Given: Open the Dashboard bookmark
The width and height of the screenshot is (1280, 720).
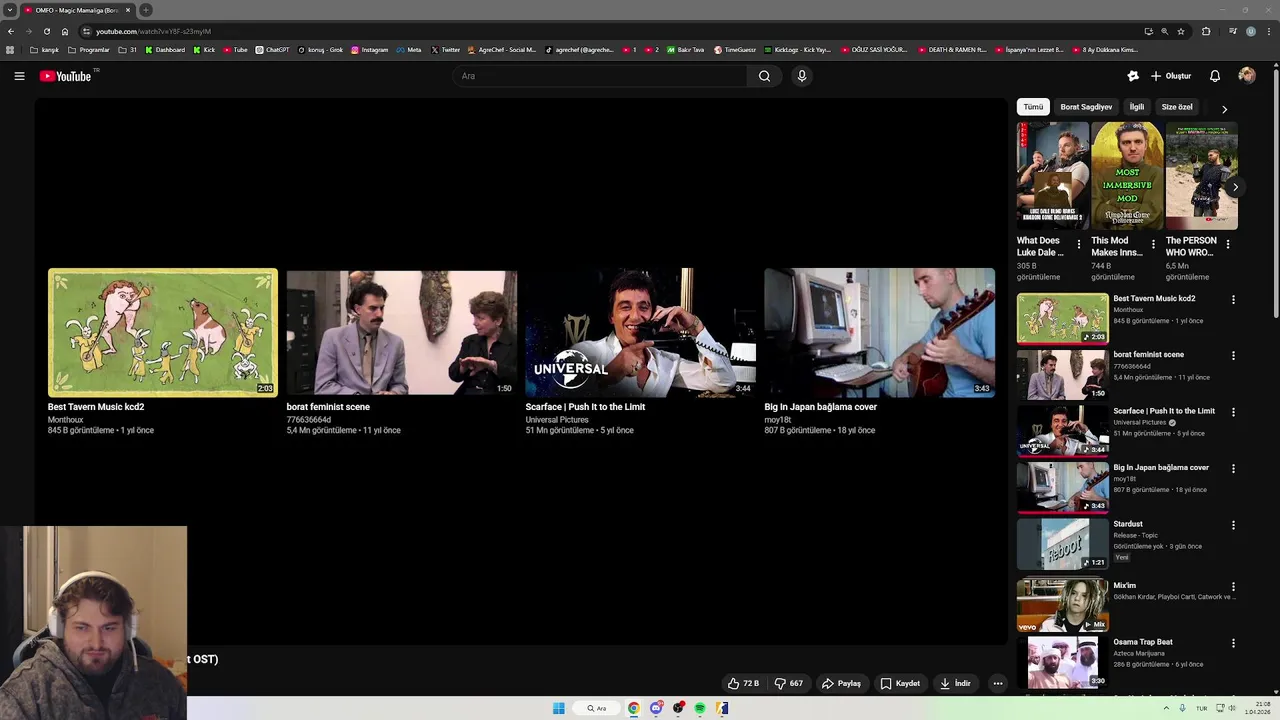Looking at the screenshot, I should (x=165, y=50).
